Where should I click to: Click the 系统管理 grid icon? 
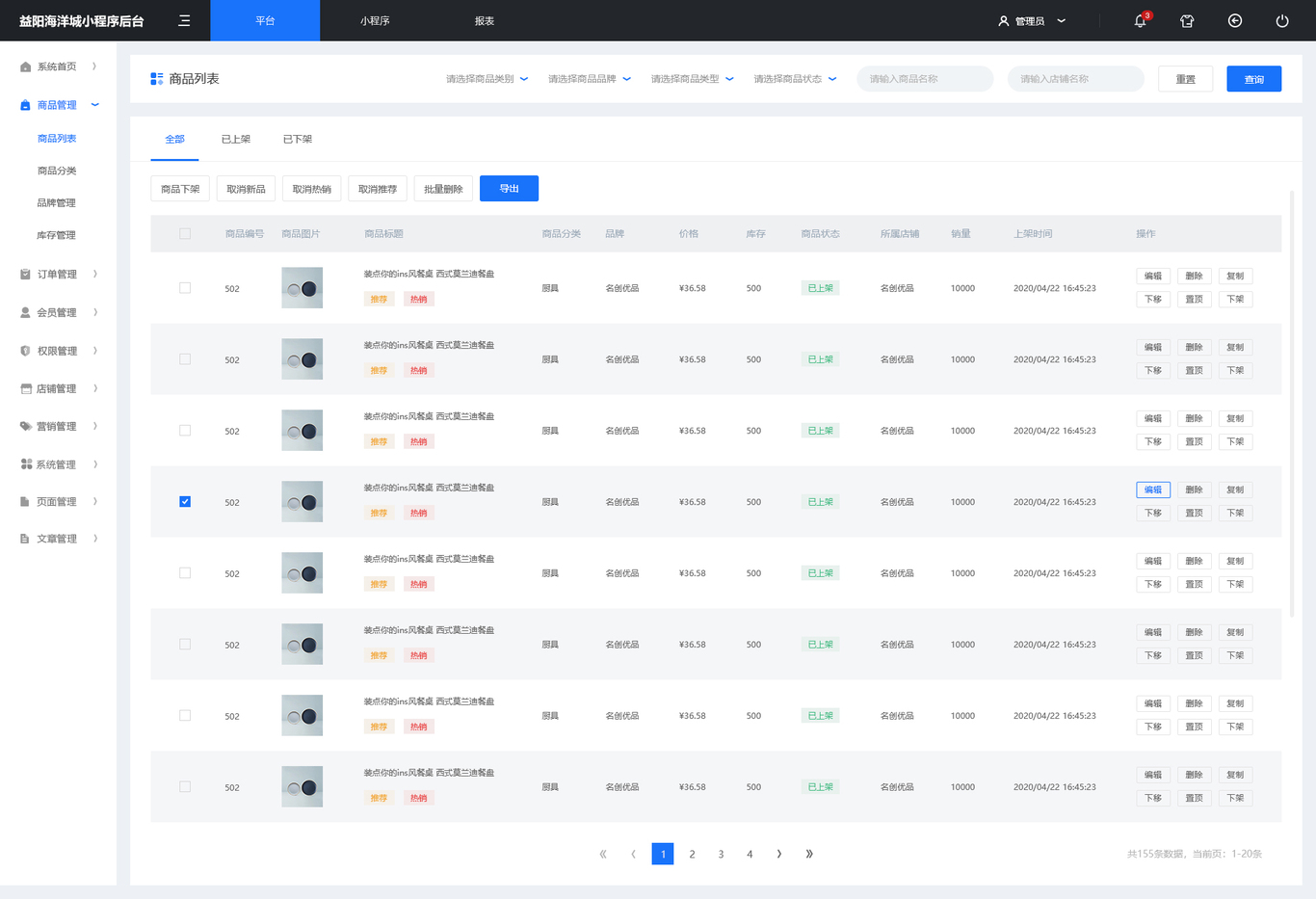[x=26, y=464]
